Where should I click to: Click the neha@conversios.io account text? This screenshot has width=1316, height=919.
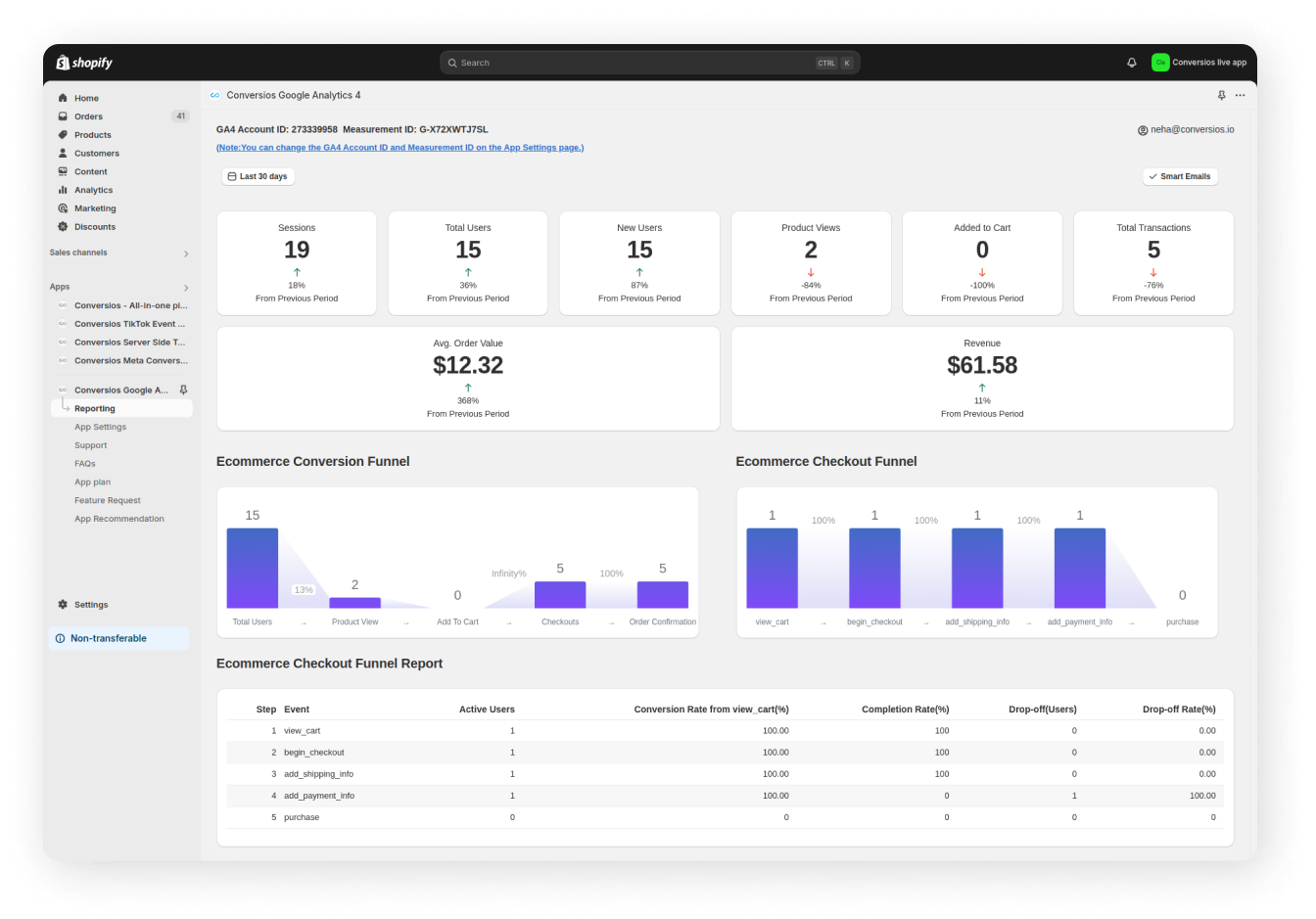1192,130
